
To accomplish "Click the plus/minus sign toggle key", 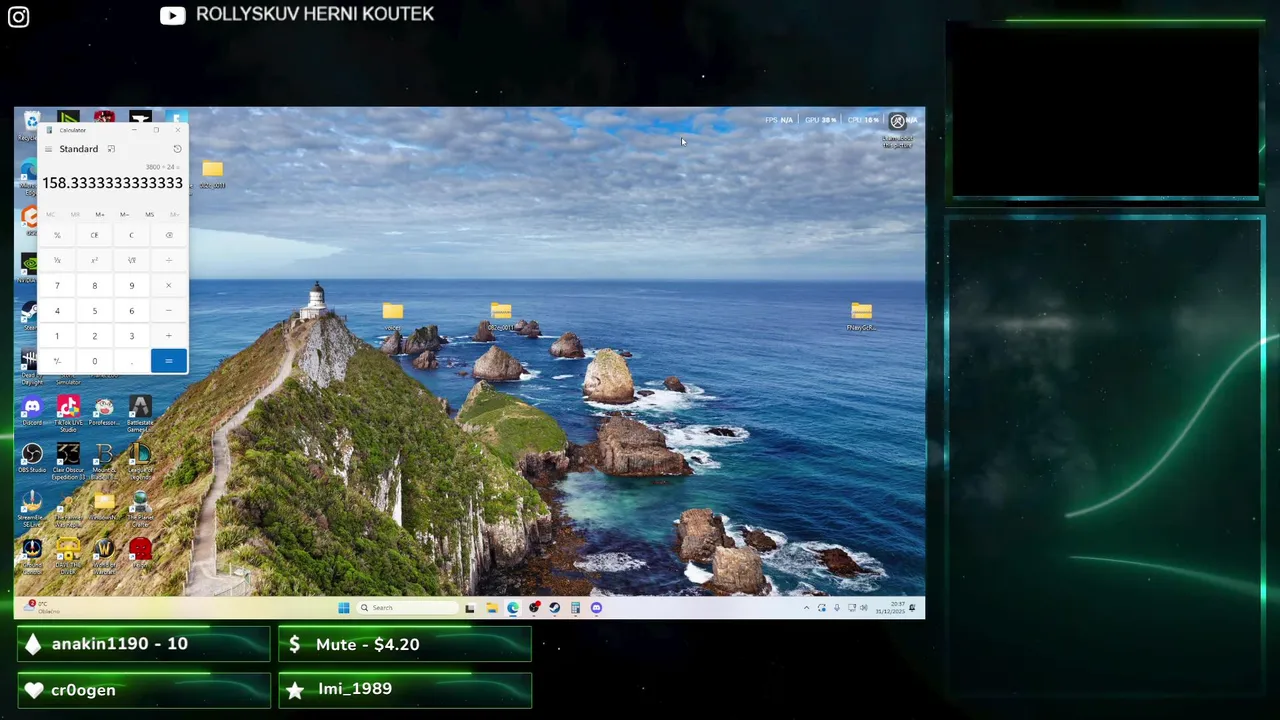I will pyautogui.click(x=57, y=361).
